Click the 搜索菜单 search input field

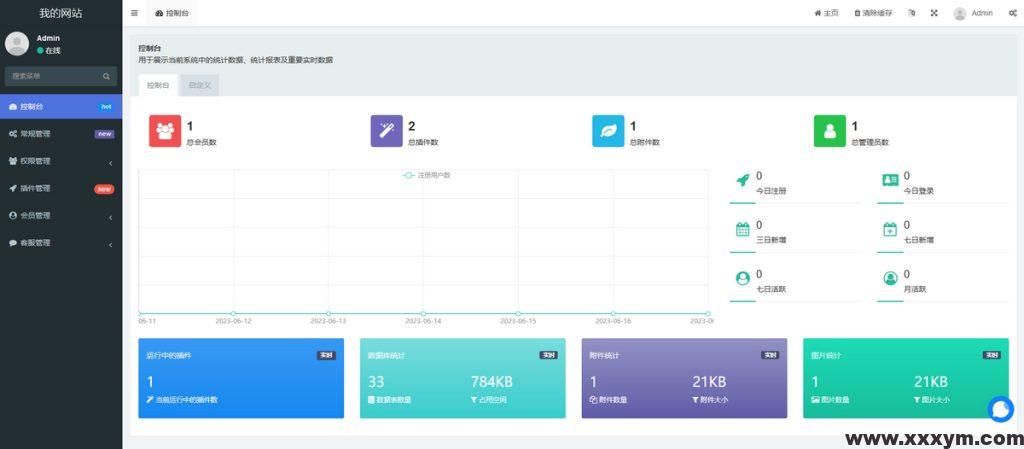(x=55, y=76)
